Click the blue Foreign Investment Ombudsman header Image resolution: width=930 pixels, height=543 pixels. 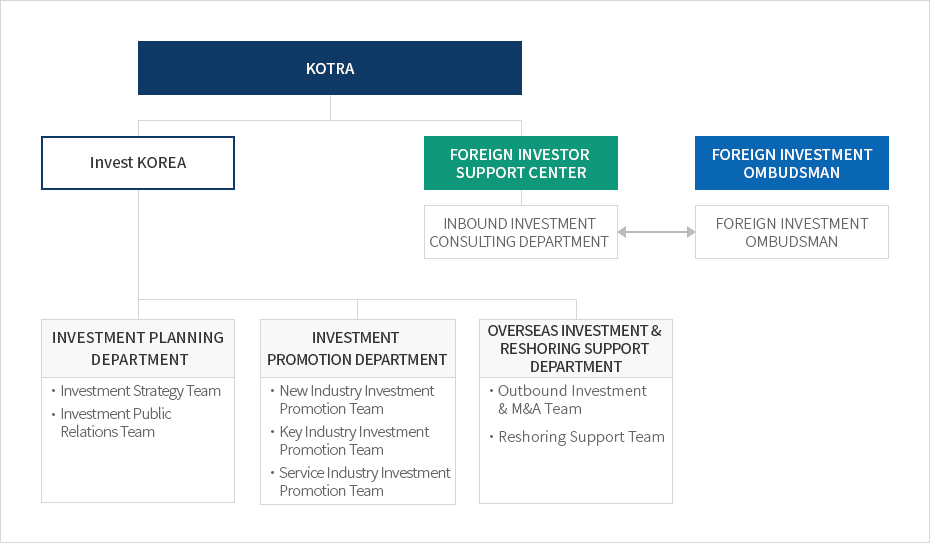791,163
